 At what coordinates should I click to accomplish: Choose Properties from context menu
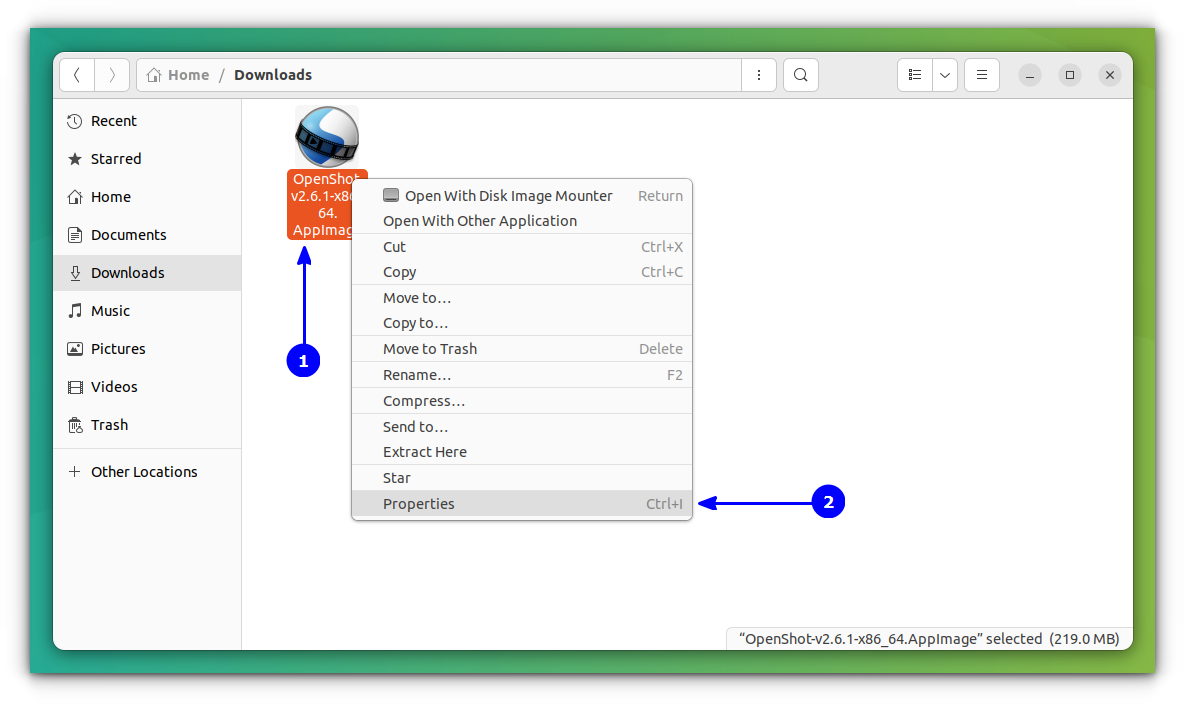pos(418,503)
